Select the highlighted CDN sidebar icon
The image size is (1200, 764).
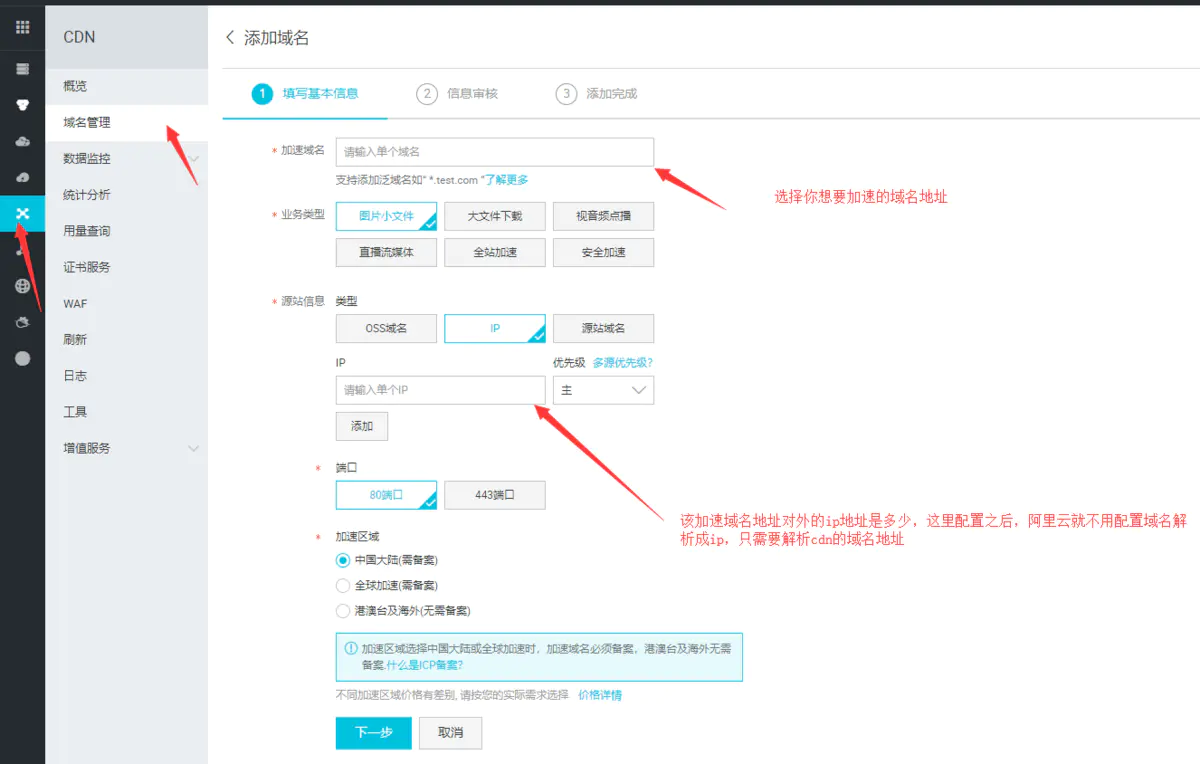coord(22,214)
